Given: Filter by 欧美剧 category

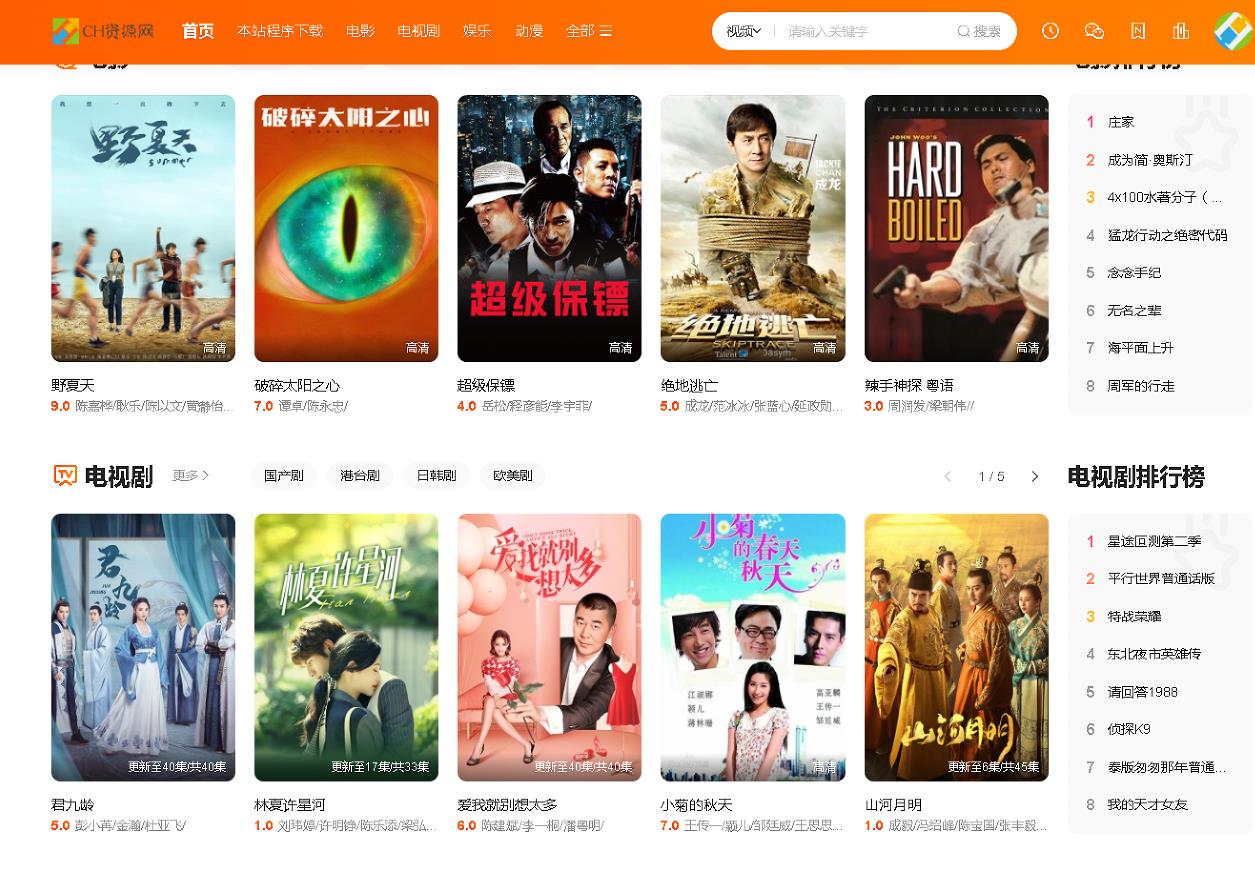Looking at the screenshot, I should (x=513, y=475).
